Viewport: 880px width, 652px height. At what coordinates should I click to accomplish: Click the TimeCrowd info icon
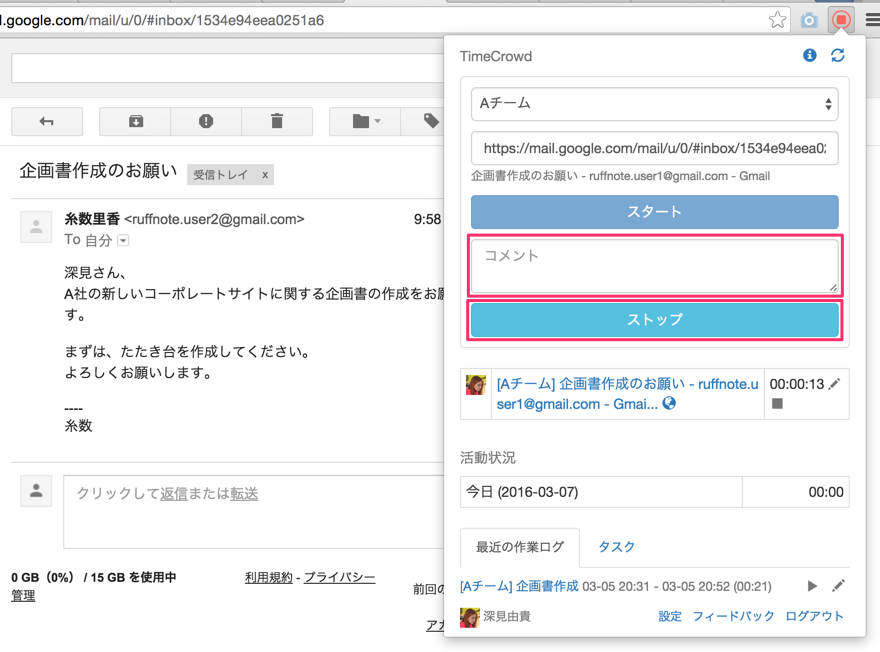(x=810, y=56)
